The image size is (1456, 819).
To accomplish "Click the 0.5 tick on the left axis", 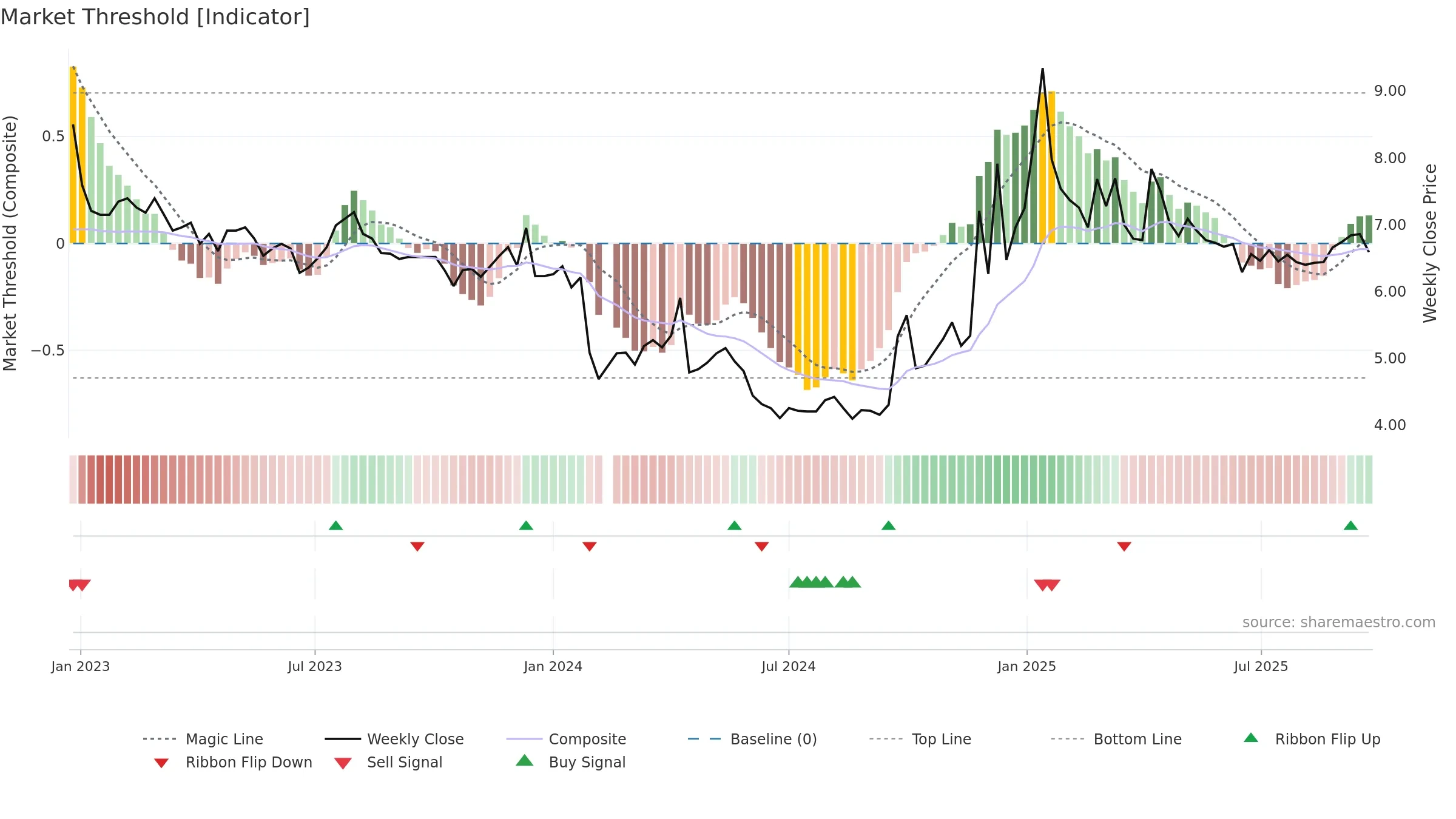I will click(x=53, y=136).
